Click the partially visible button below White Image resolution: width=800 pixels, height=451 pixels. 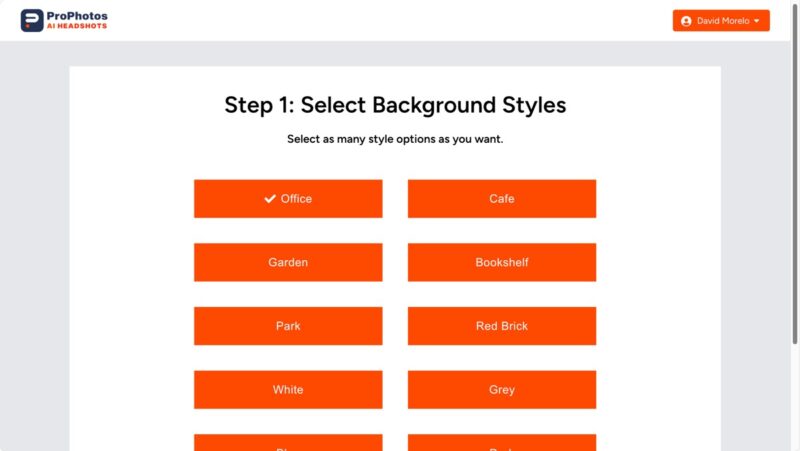coord(288,443)
